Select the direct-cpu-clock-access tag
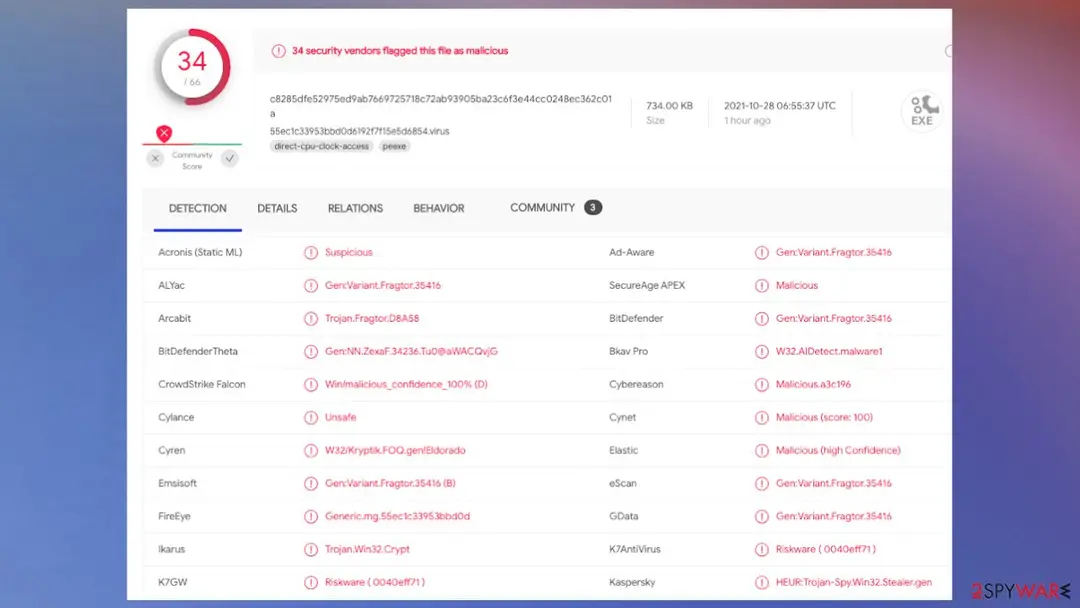 click(322, 146)
